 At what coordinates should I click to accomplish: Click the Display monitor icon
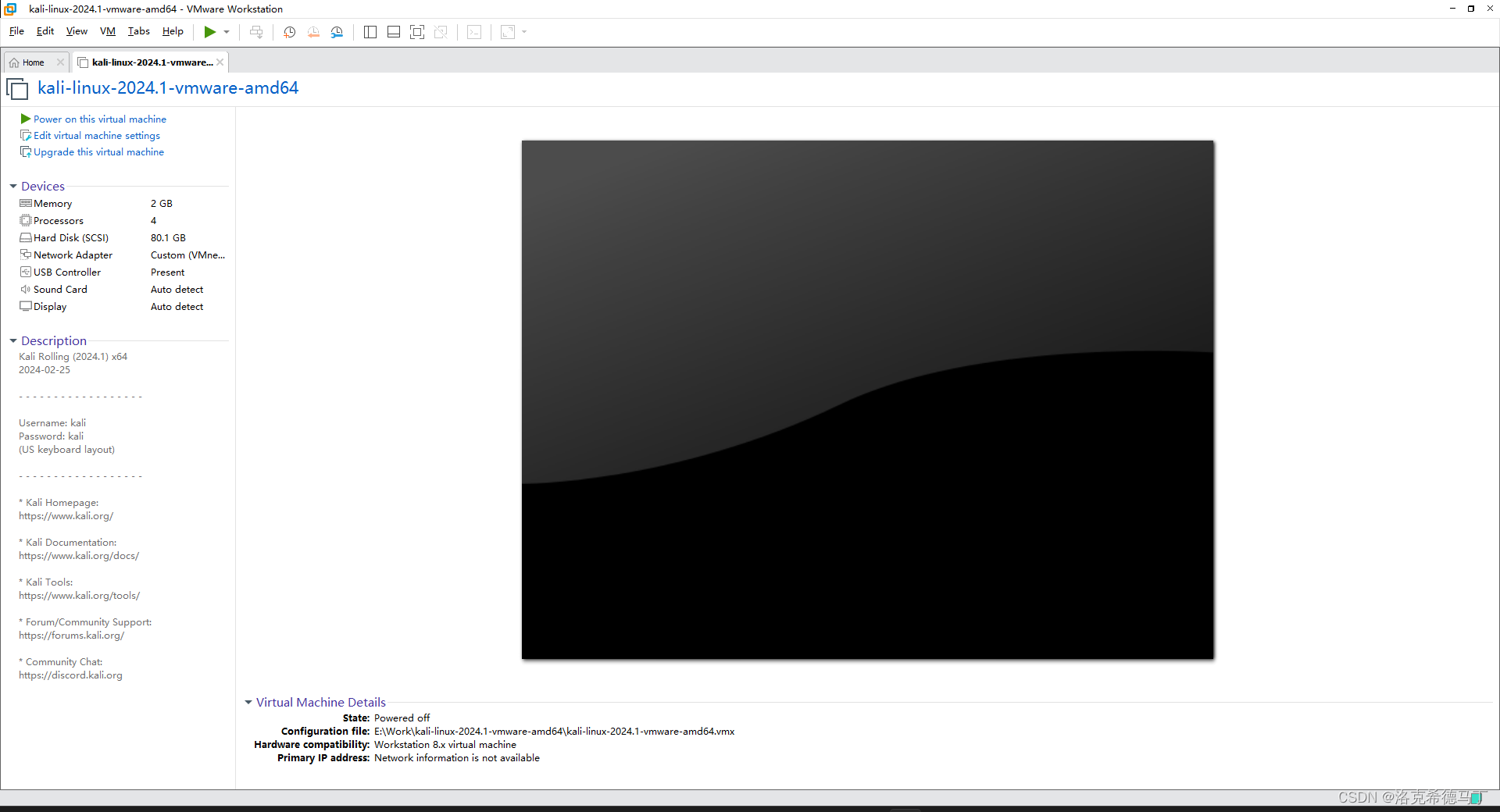[x=26, y=306]
